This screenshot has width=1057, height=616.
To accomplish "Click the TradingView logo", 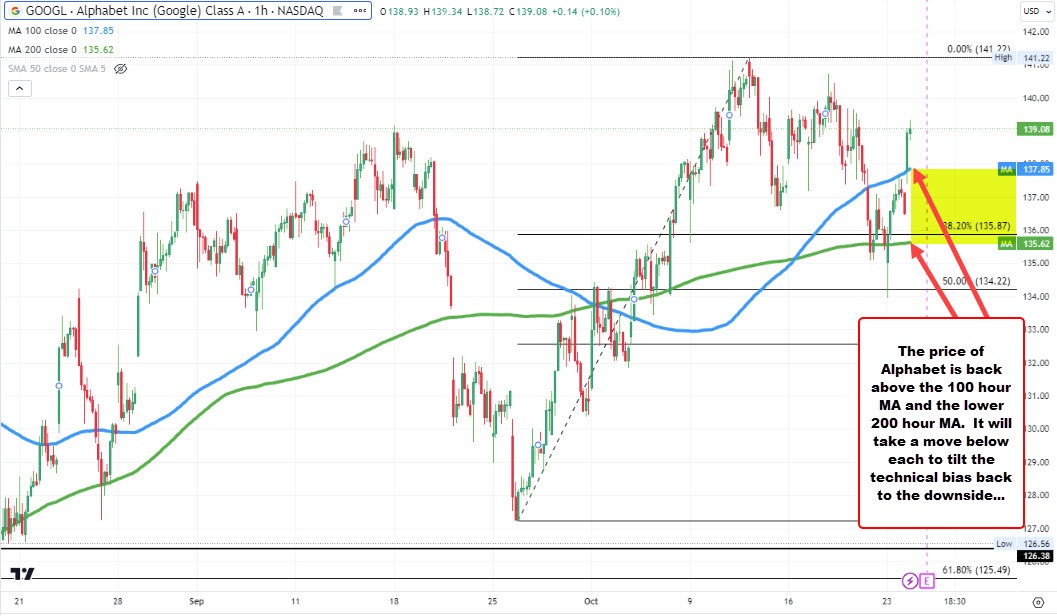I will pyautogui.click(x=22, y=575).
